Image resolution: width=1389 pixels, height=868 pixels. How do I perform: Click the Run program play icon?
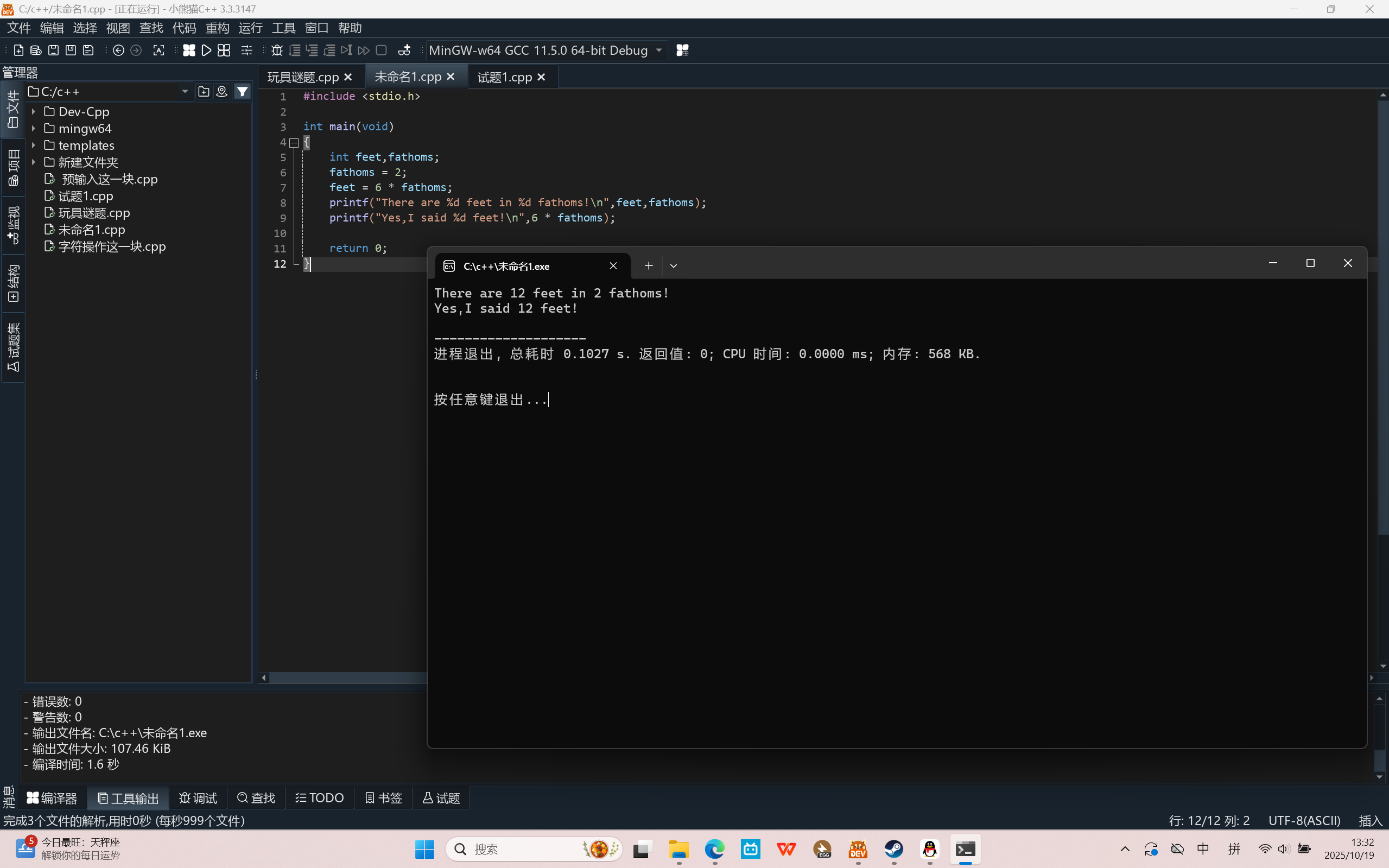tap(207, 50)
